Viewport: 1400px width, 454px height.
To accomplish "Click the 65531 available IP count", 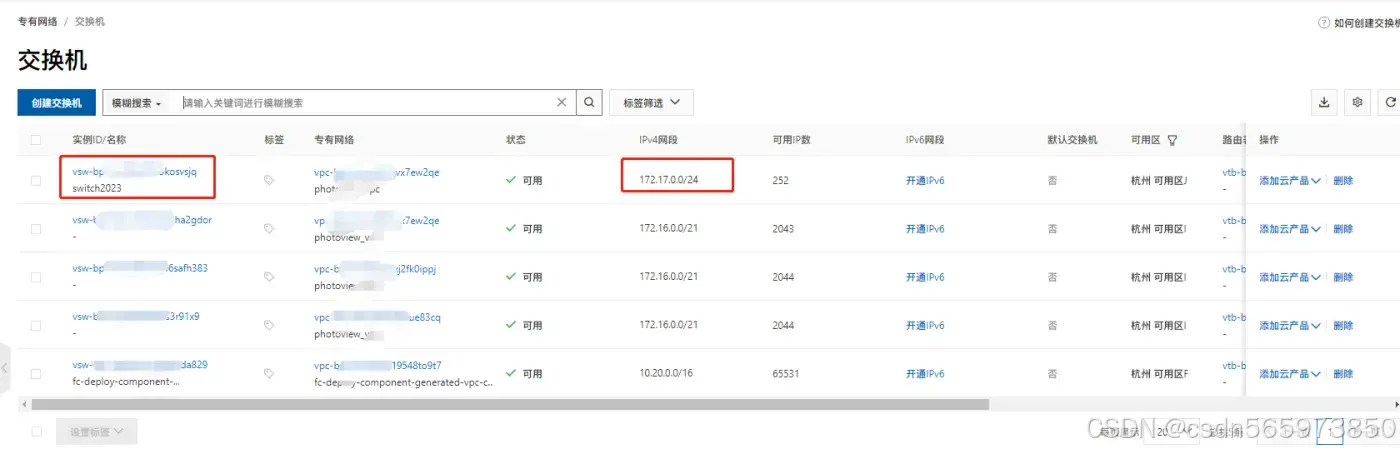I will point(787,374).
